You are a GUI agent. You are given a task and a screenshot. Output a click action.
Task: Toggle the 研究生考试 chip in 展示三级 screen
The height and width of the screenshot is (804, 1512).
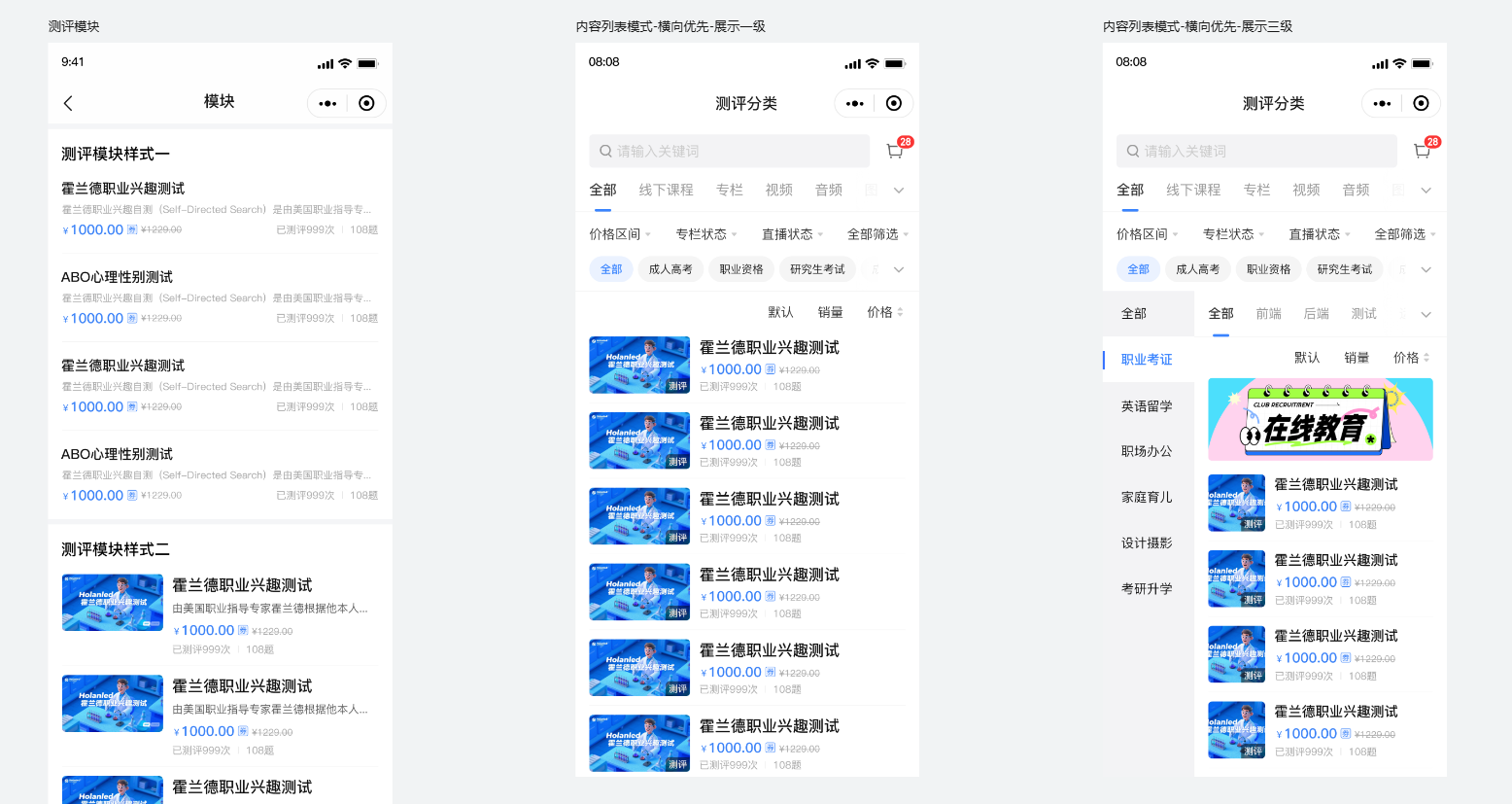tap(1345, 269)
